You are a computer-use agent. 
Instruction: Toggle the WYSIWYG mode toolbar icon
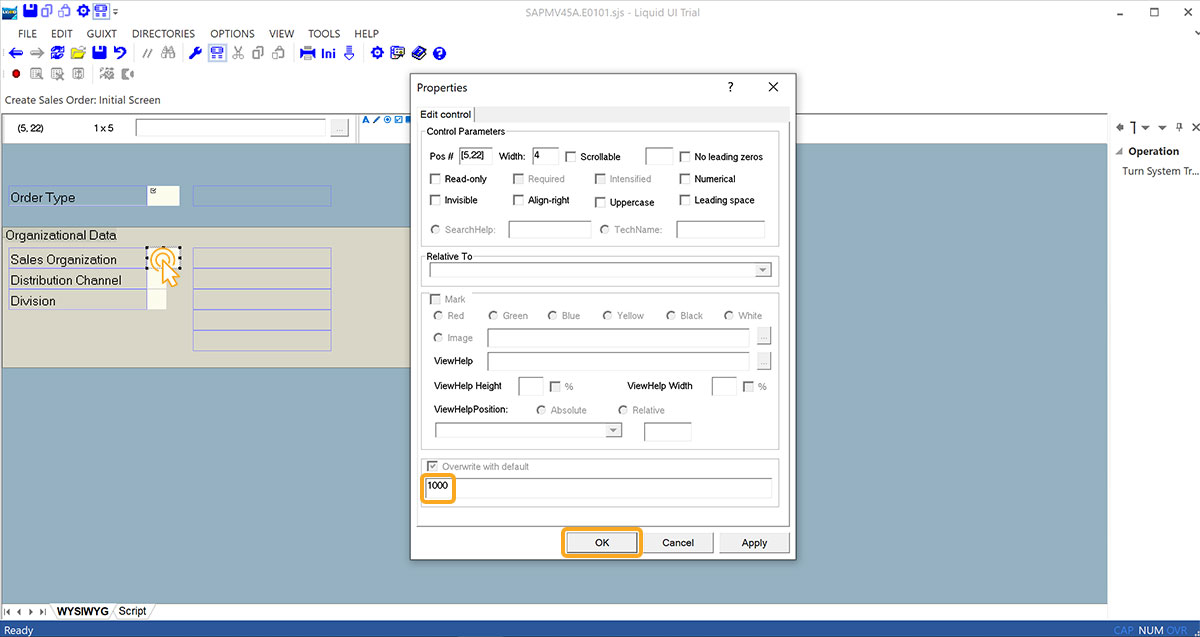coord(217,54)
